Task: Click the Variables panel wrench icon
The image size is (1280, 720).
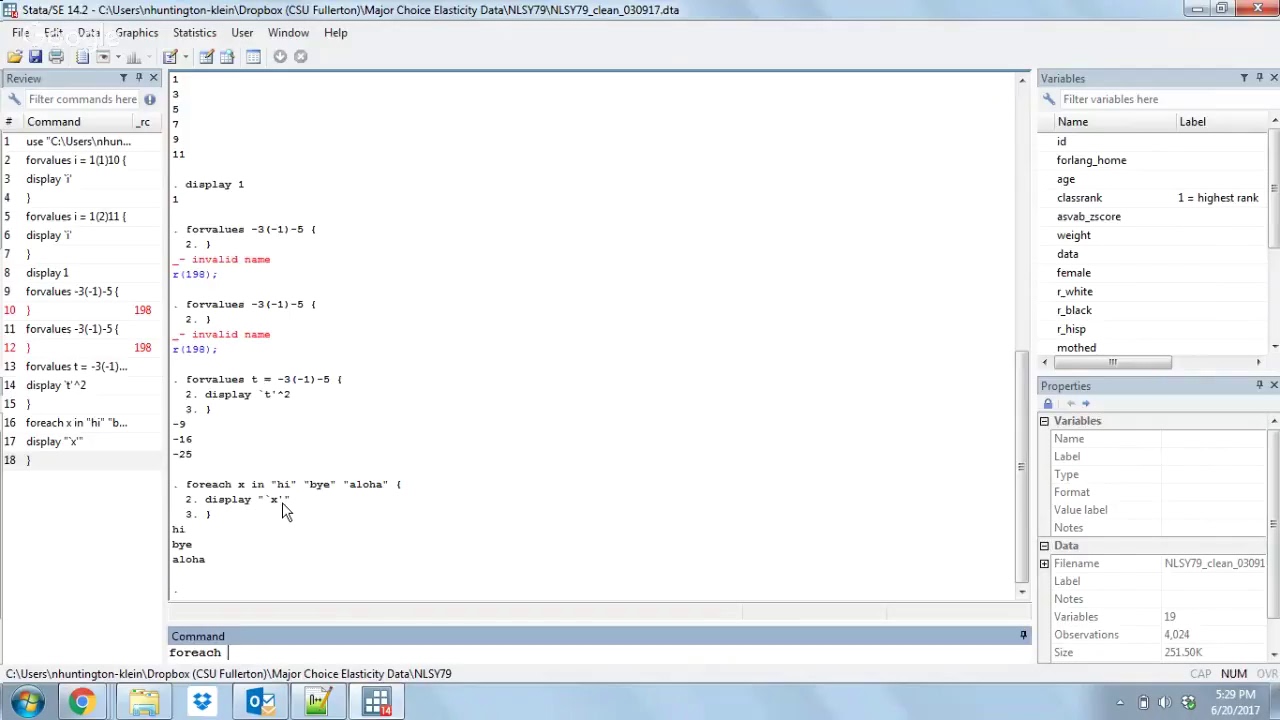Action: pyautogui.click(x=1048, y=99)
